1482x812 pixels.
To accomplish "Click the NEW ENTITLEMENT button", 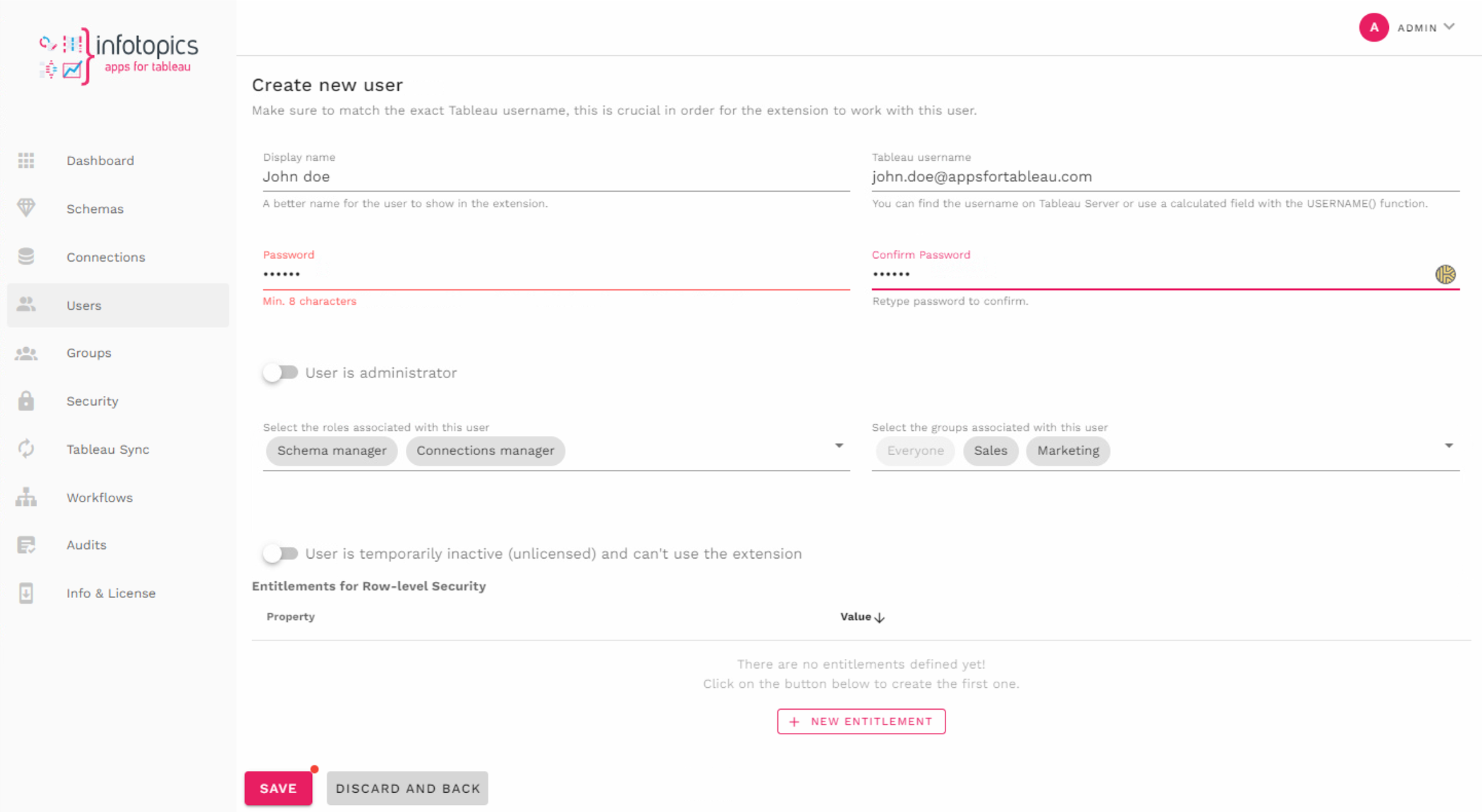I will pyautogui.click(x=861, y=721).
